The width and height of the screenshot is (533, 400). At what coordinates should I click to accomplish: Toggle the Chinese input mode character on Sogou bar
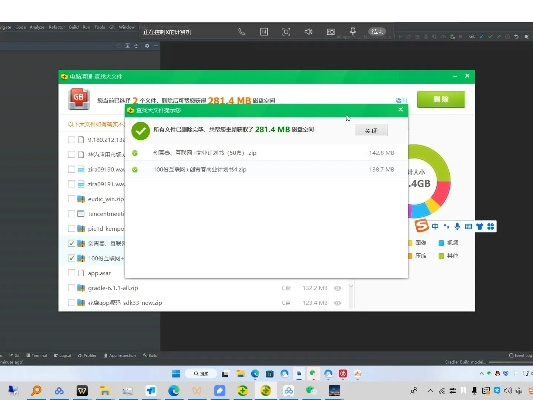click(435, 226)
